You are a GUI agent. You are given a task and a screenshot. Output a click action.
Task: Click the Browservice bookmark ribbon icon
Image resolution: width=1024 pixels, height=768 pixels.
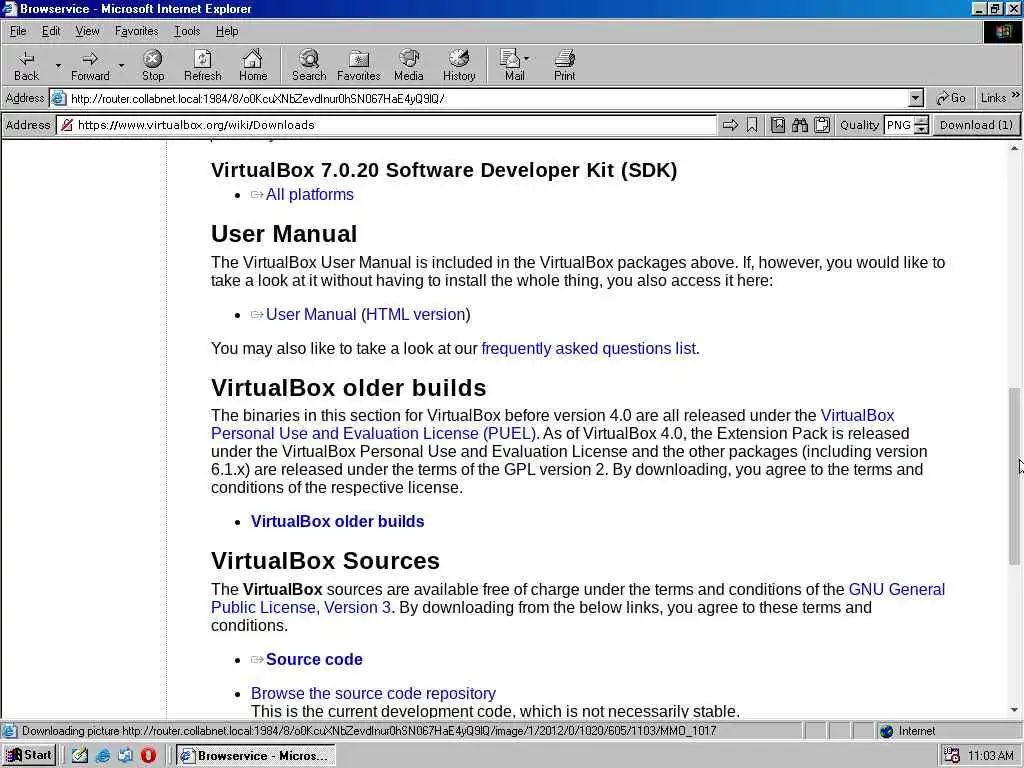752,125
